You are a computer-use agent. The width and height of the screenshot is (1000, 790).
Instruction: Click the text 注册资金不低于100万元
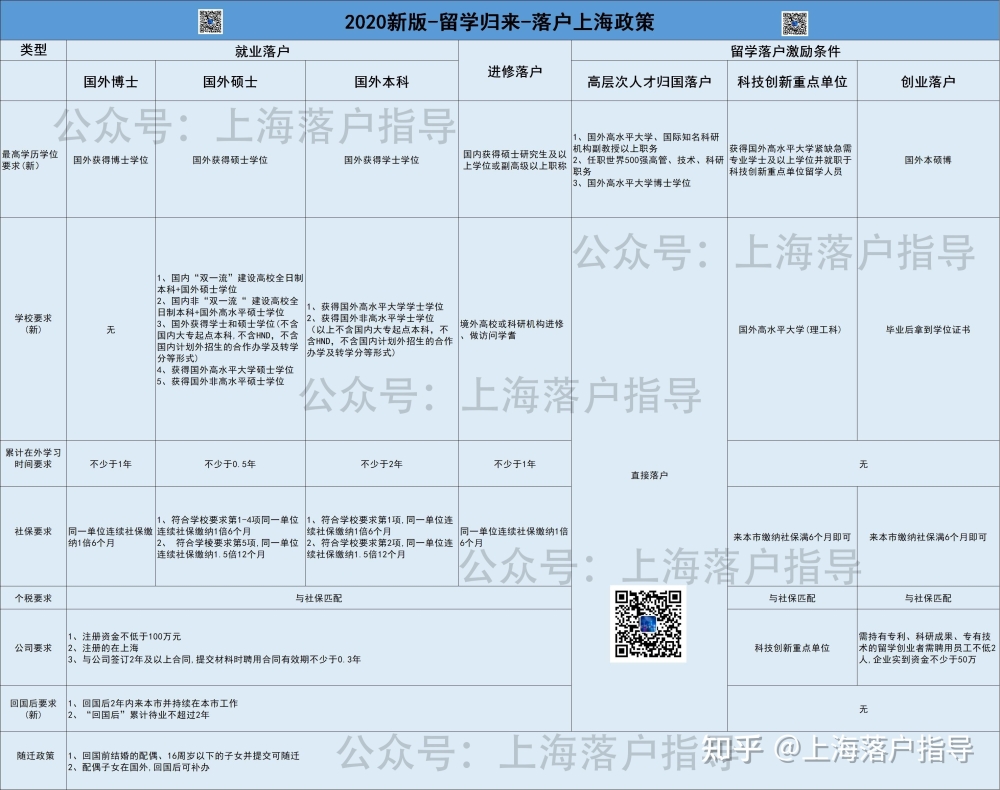131,636
